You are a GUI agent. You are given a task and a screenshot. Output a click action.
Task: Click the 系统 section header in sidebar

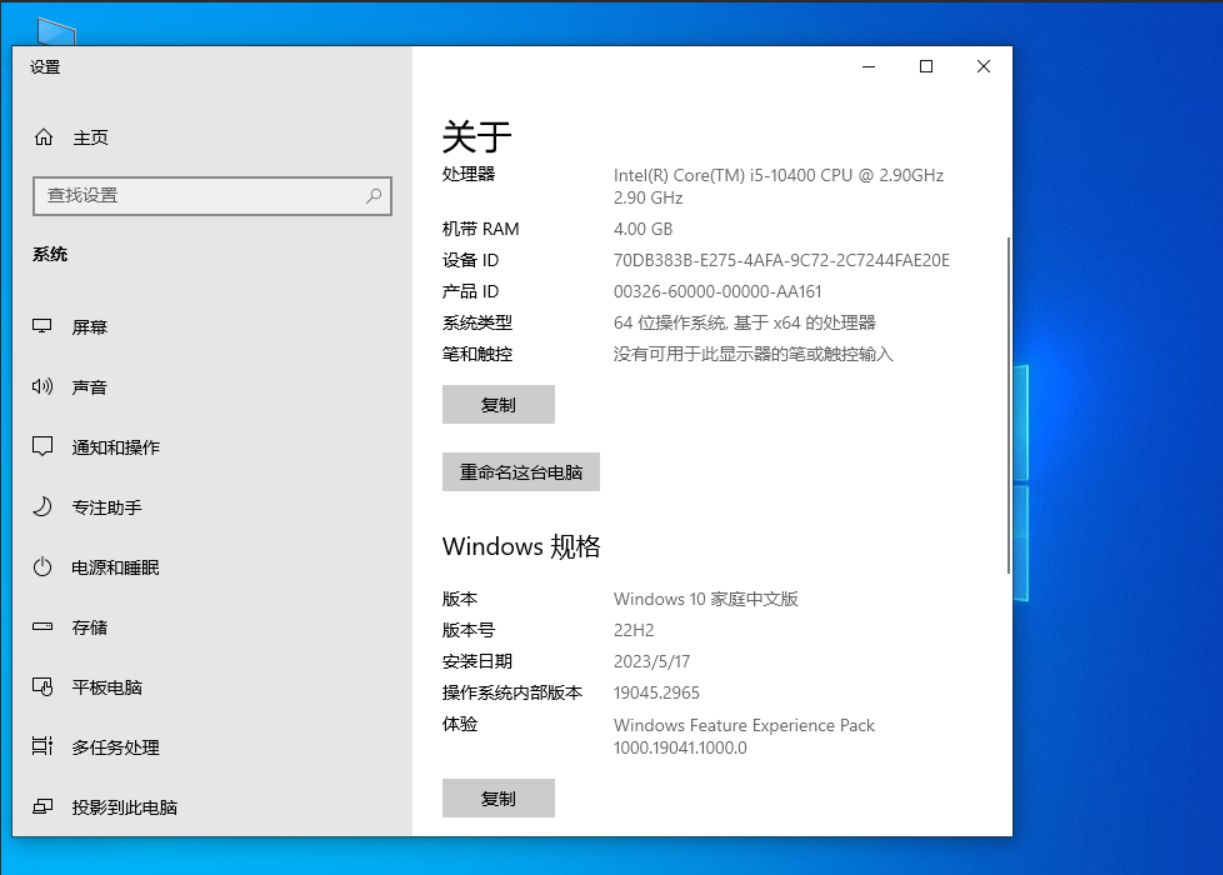[x=50, y=254]
